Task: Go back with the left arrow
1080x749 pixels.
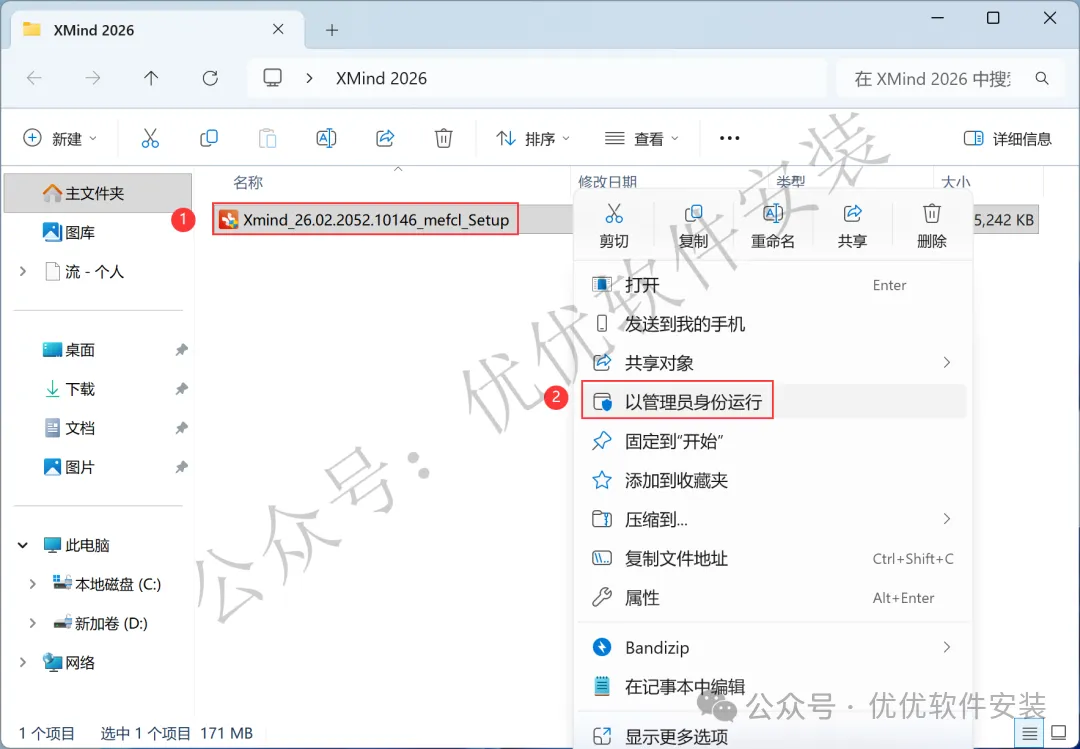Action: pos(34,79)
